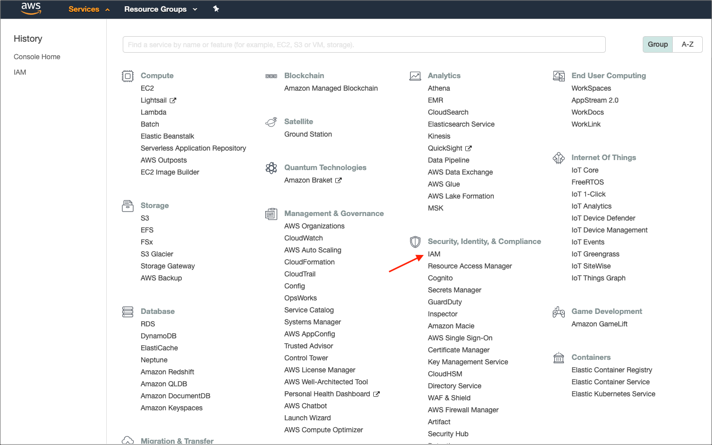The image size is (712, 445).
Task: Click the Security, Identity & Compliance shield icon
Action: point(415,242)
